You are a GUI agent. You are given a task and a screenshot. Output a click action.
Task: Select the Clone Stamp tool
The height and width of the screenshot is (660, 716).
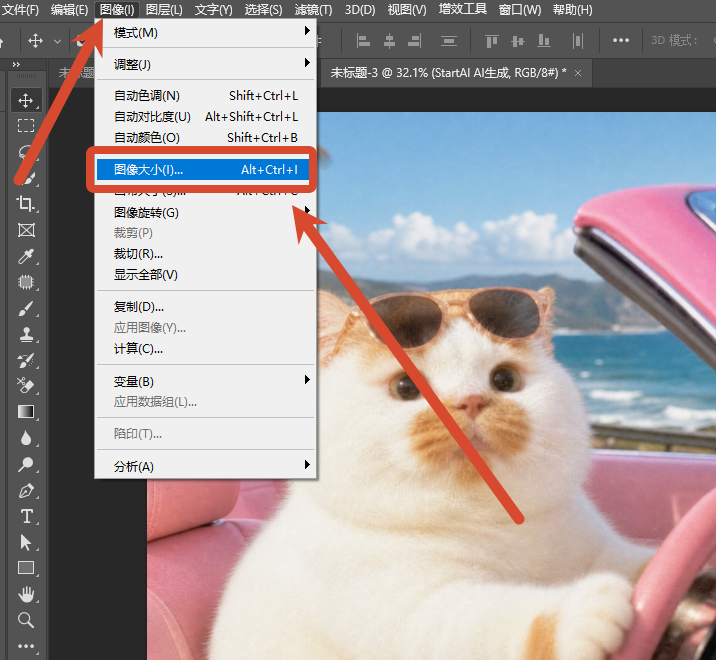(x=26, y=334)
